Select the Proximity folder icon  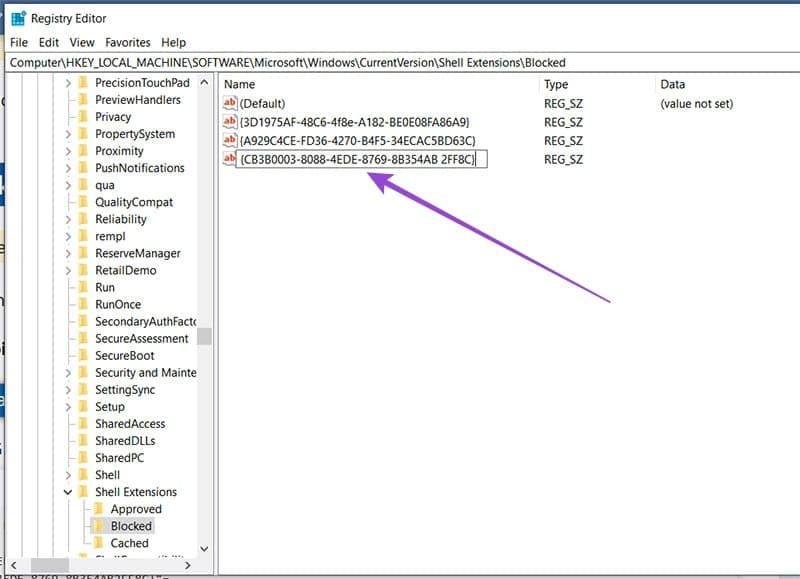(83, 151)
